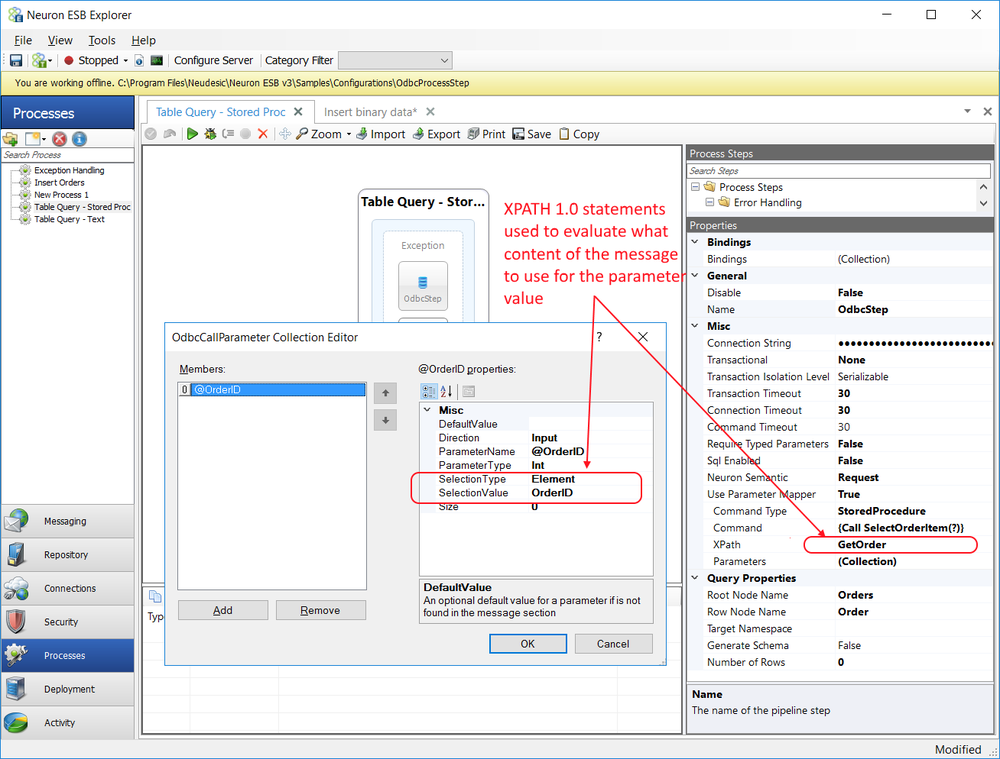Click the Search Process input field

(68, 155)
